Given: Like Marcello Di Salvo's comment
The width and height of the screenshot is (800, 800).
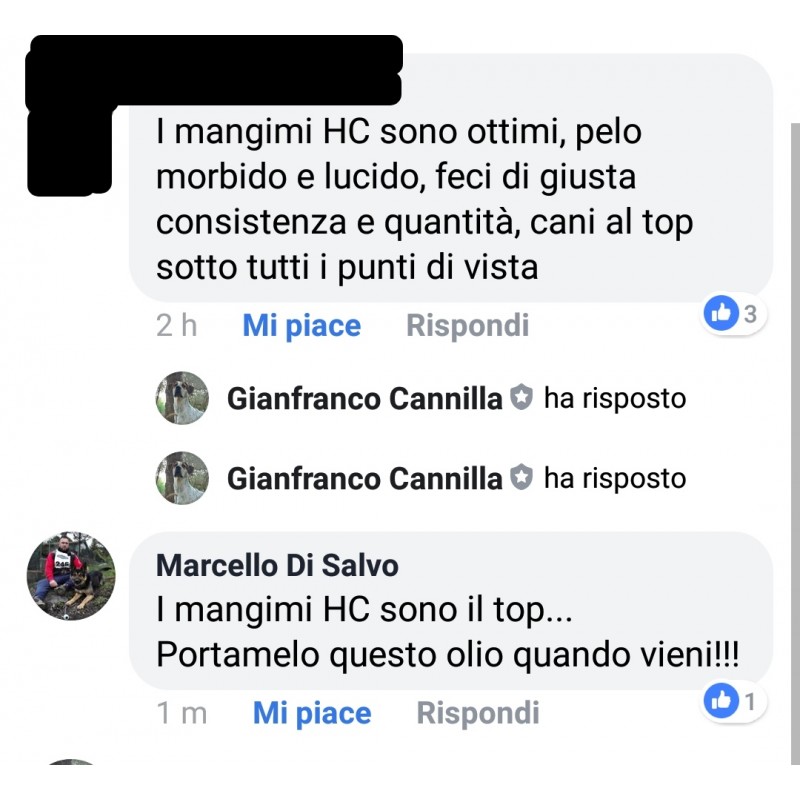Looking at the screenshot, I should coord(312,713).
